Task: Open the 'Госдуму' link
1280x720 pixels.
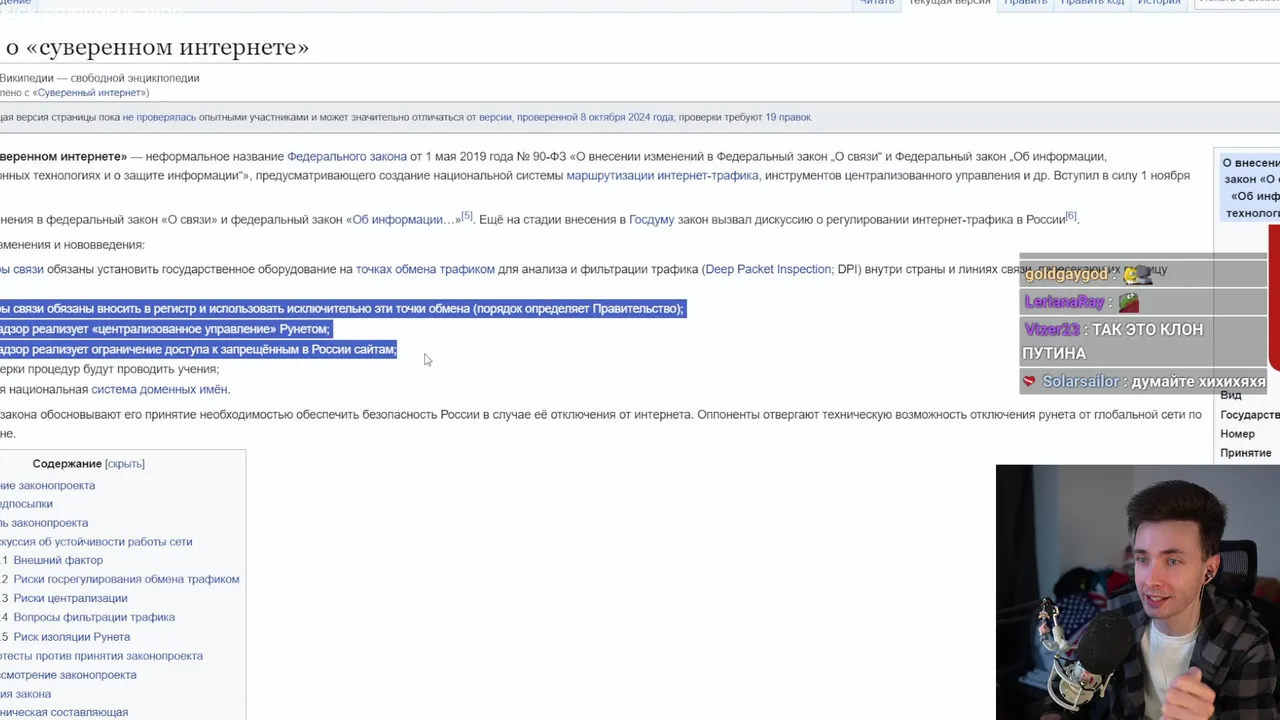Action: 651,219
